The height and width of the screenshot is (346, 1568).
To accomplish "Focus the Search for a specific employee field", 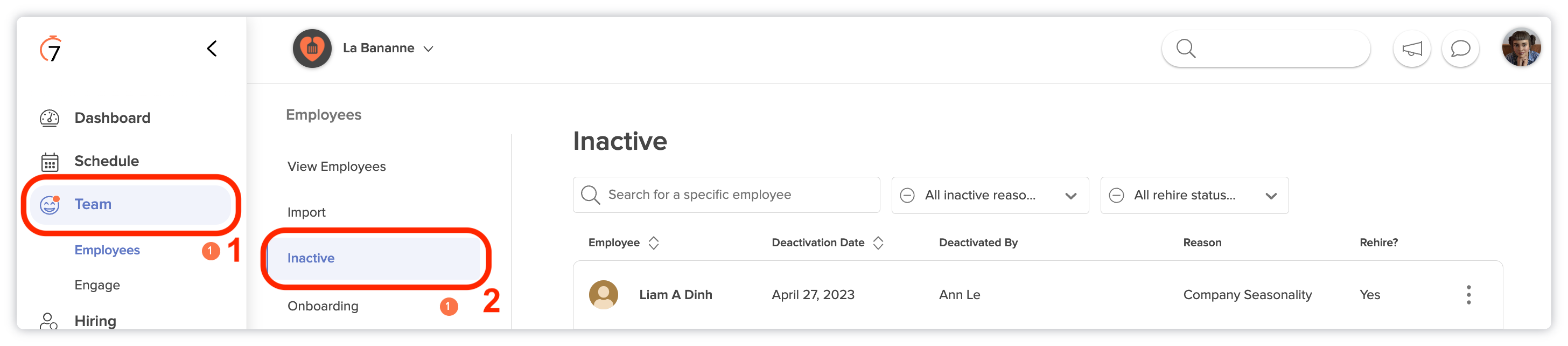I will (726, 195).
